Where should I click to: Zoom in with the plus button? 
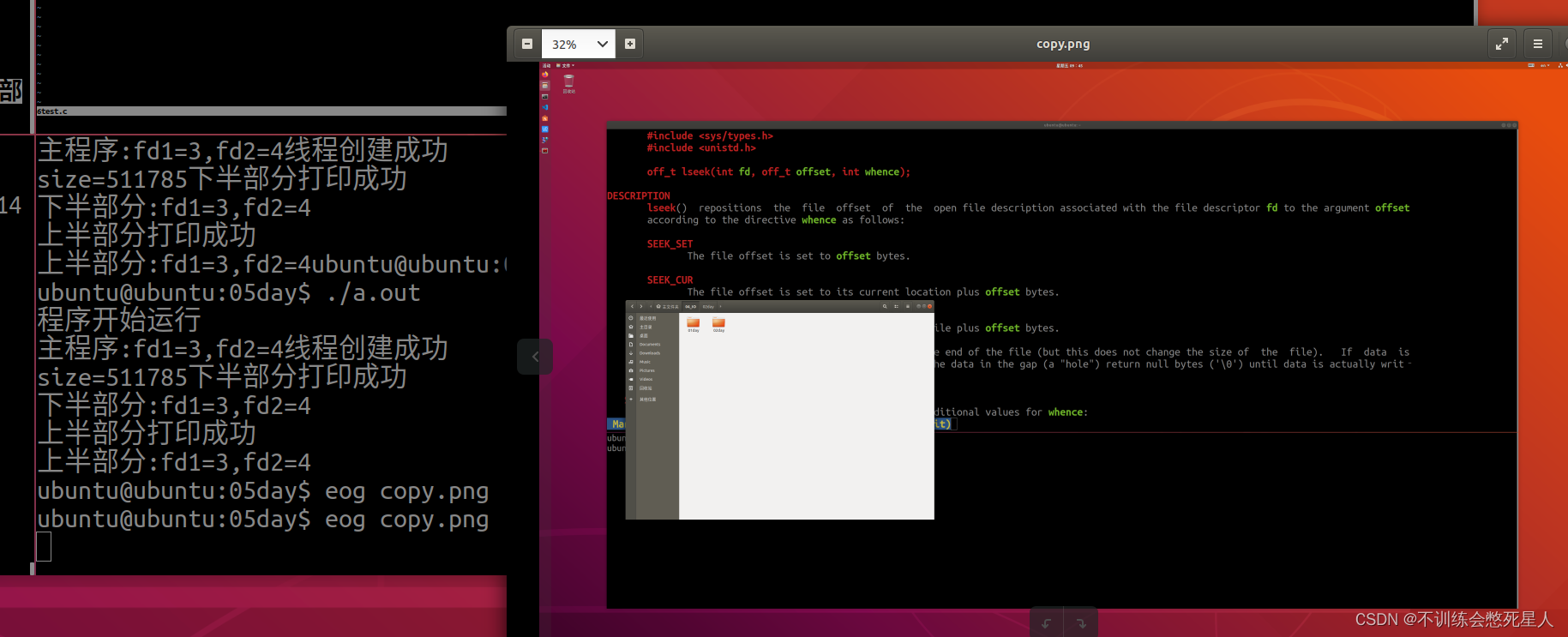tap(630, 44)
